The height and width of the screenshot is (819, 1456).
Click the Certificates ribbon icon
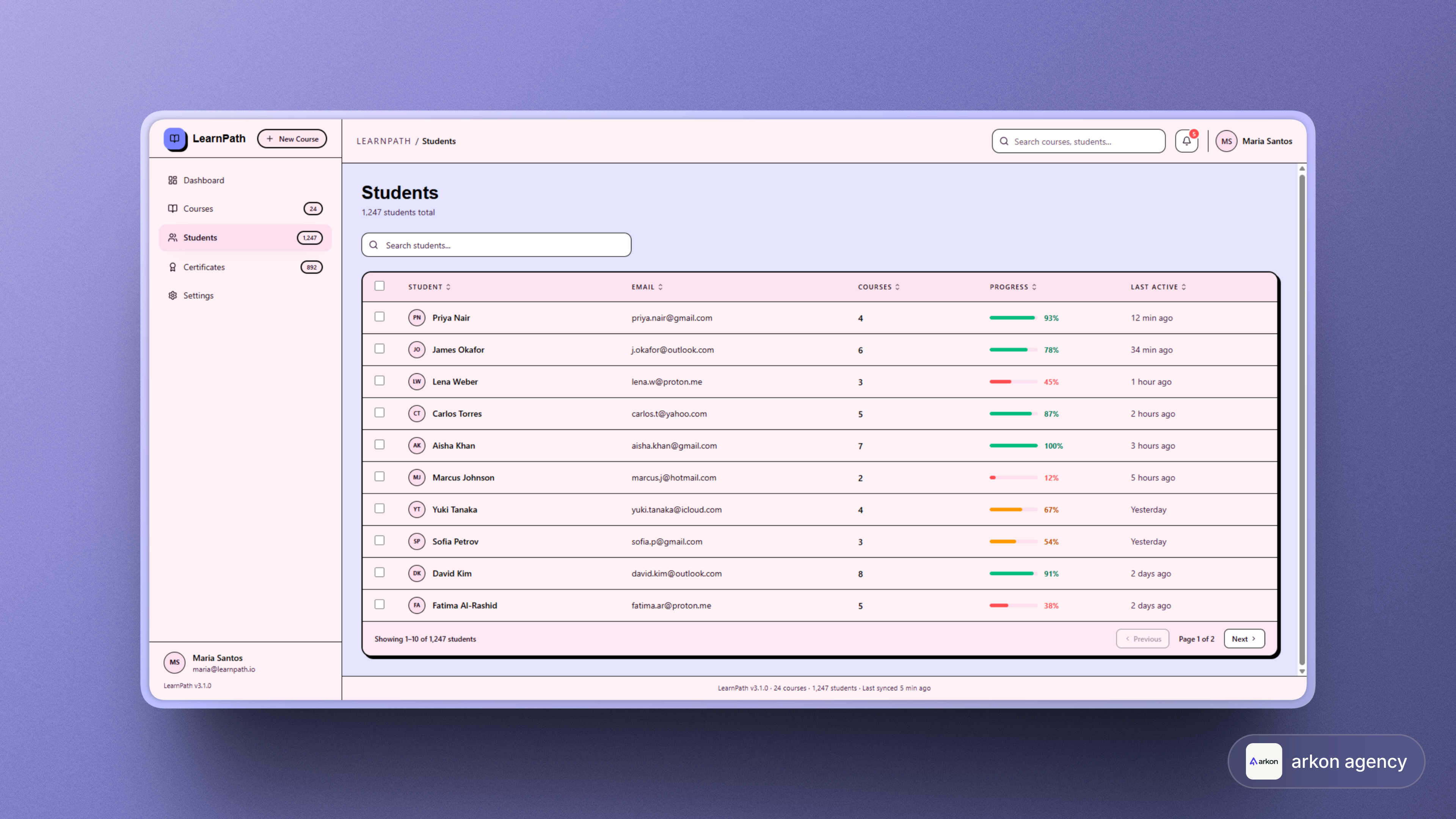click(173, 267)
